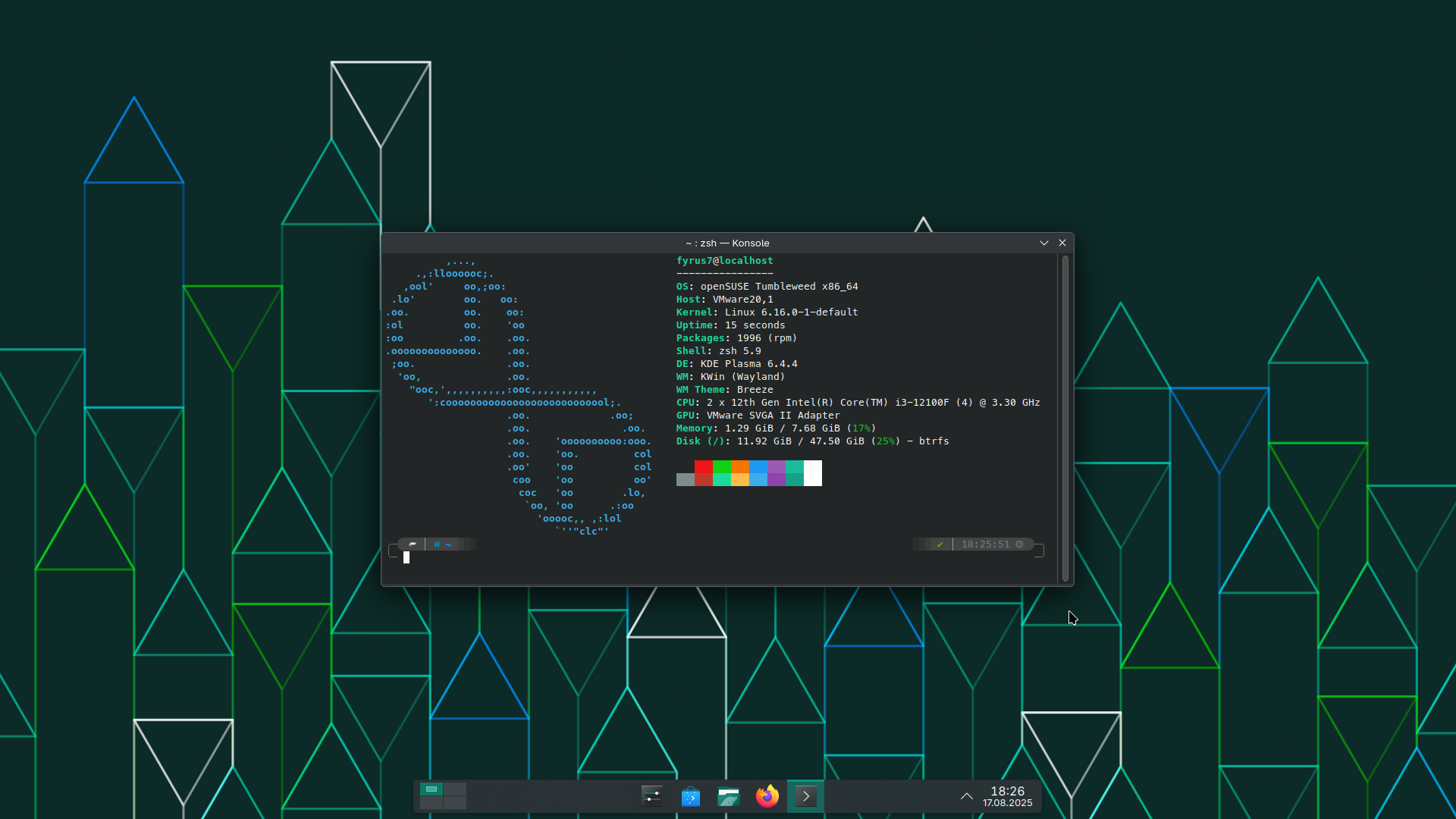This screenshot has height=819, width=1456.
Task: Click the 'Shell: zsh 5.9' line
Action: click(719, 351)
